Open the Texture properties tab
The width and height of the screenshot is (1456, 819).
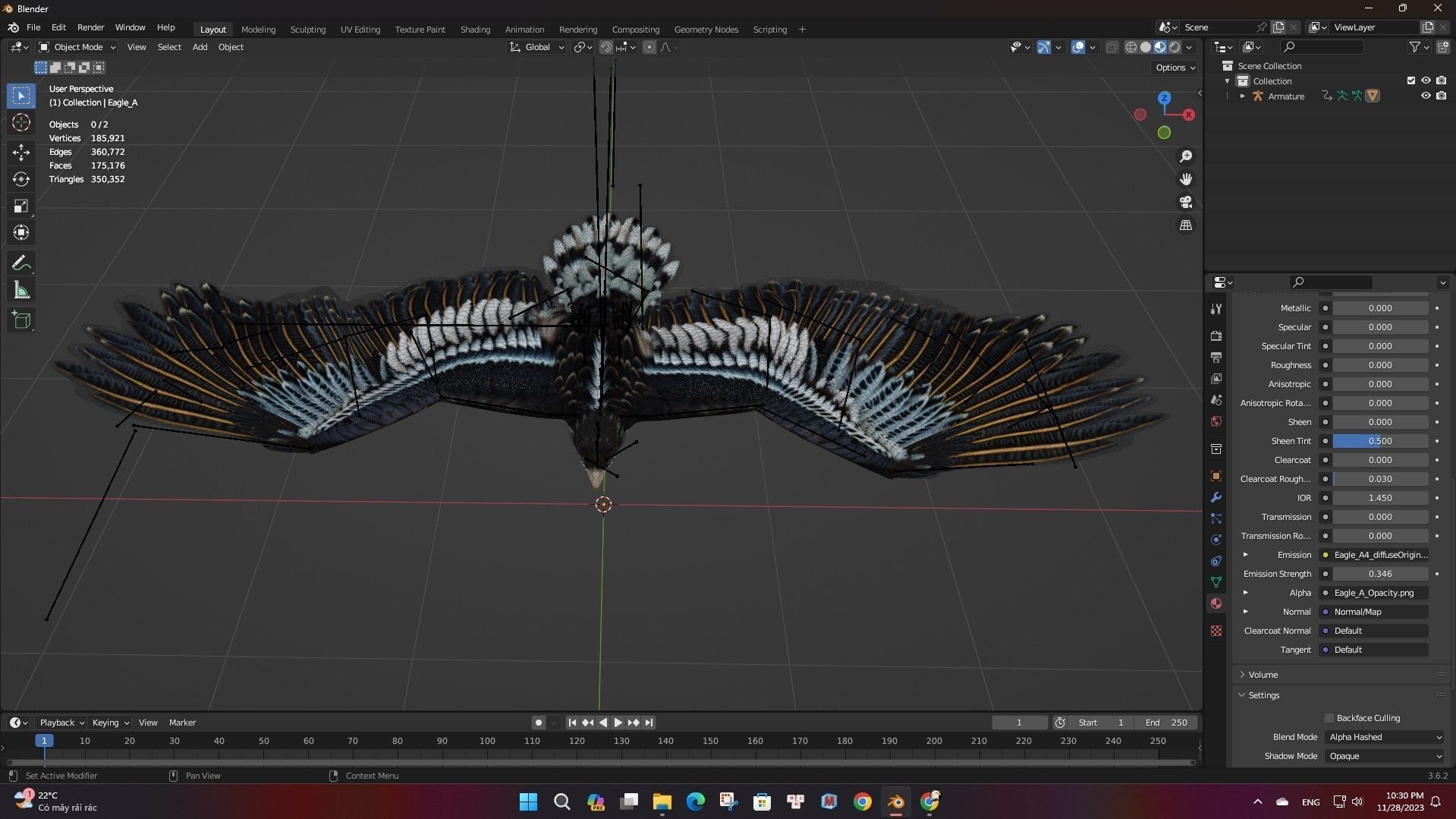(1216, 631)
